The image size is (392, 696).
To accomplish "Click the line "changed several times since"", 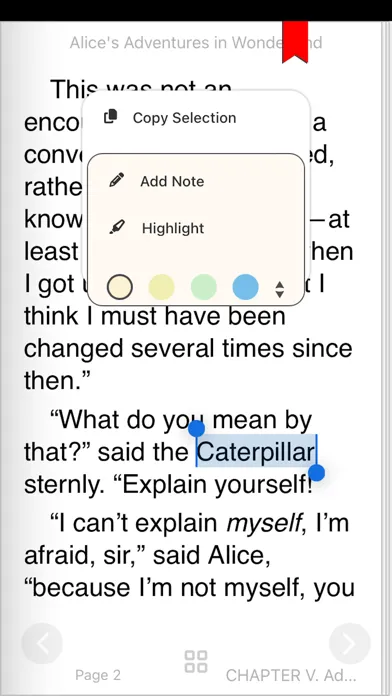I will 188,348.
